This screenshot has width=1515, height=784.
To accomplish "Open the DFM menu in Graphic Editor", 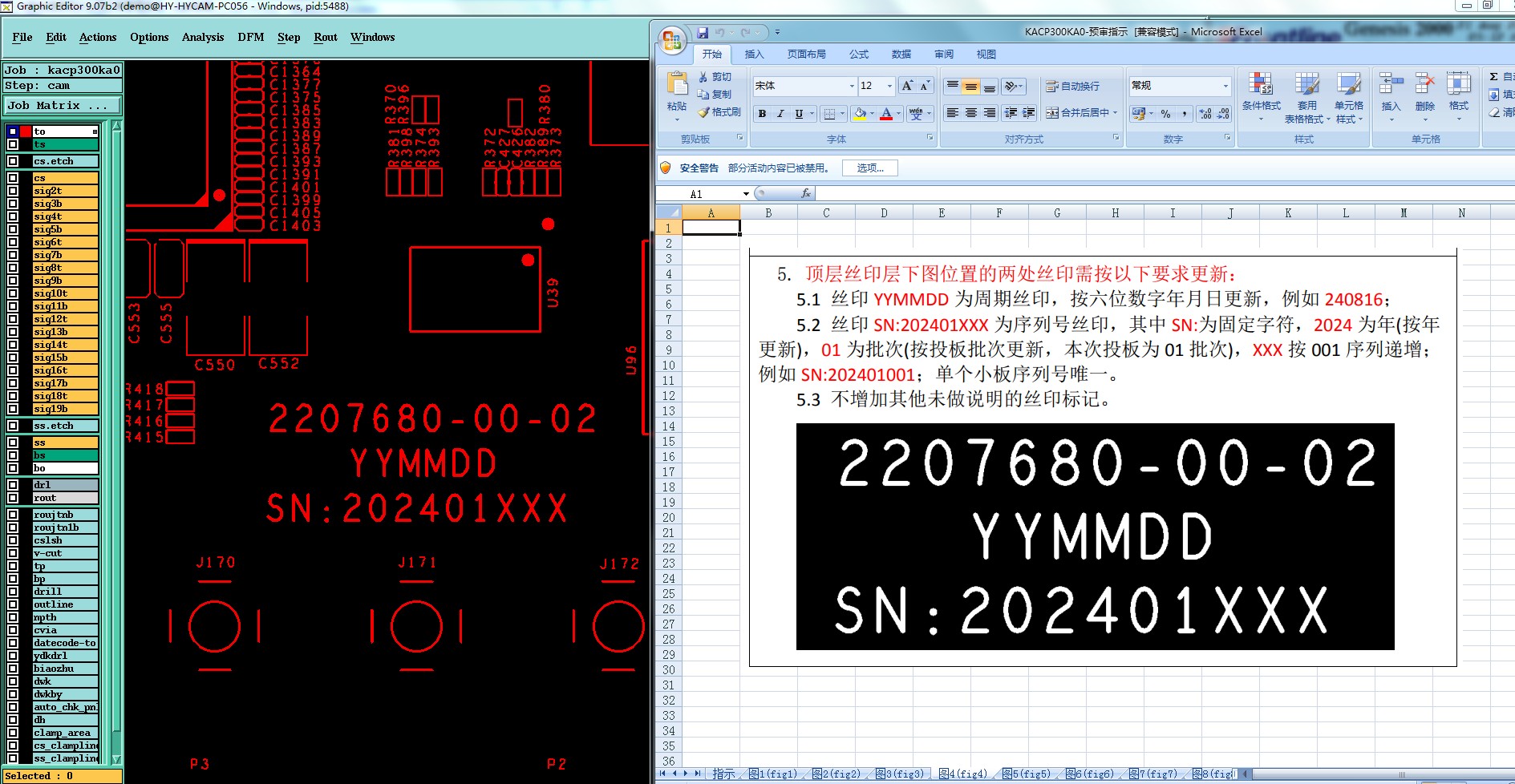I will pyautogui.click(x=251, y=37).
